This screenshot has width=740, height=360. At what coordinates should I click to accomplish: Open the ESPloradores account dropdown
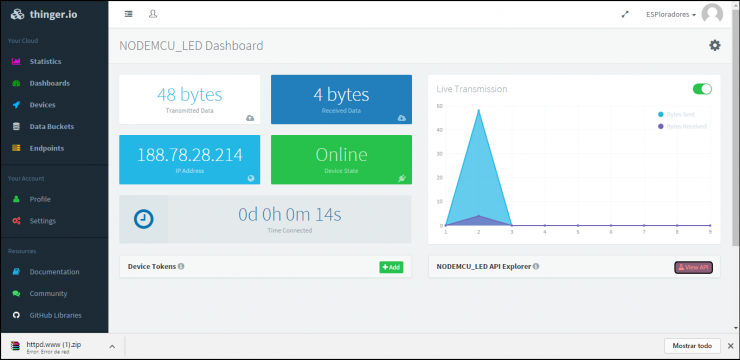click(x=671, y=15)
